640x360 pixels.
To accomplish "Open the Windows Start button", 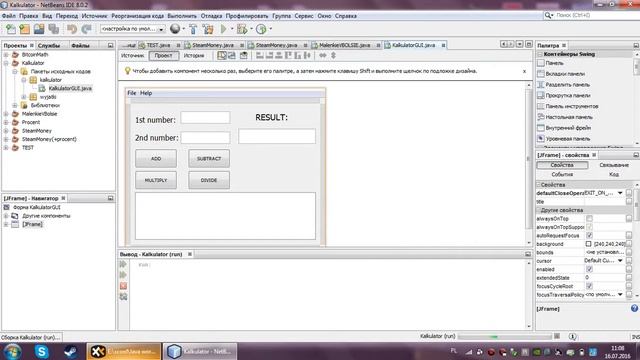I will [13, 351].
